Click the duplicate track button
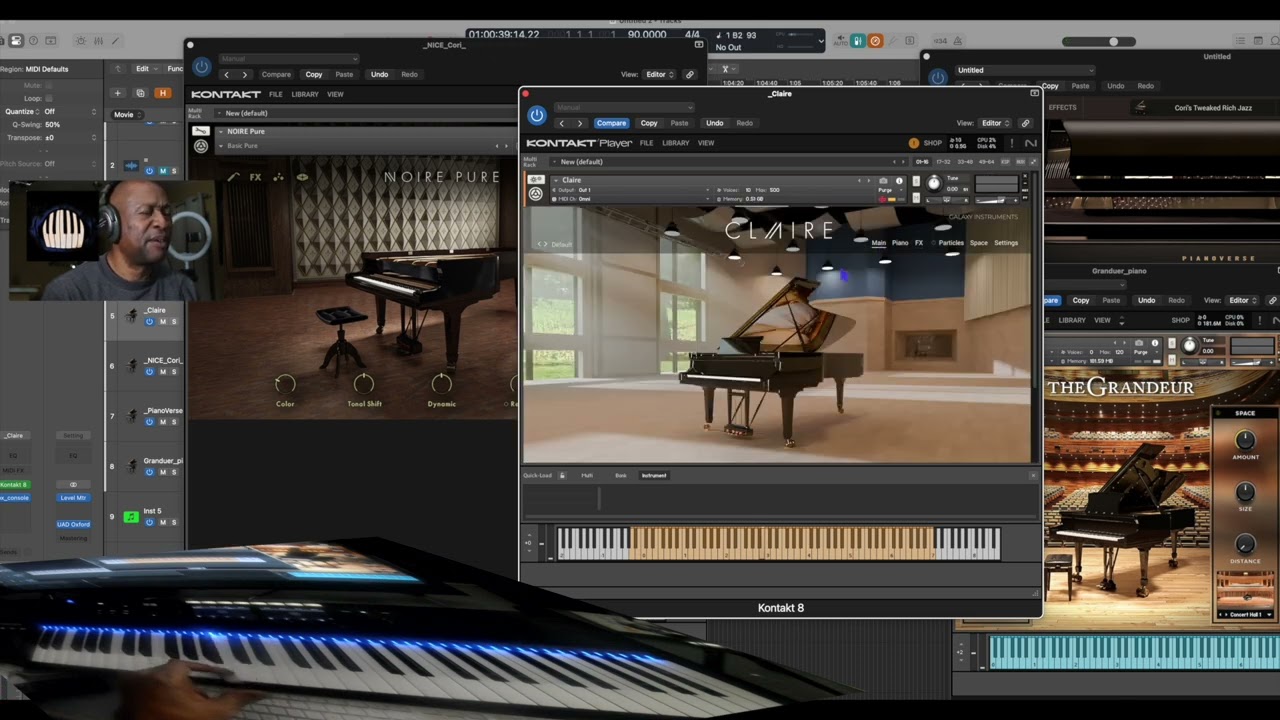Viewport: 1280px width, 720px height. [140, 93]
